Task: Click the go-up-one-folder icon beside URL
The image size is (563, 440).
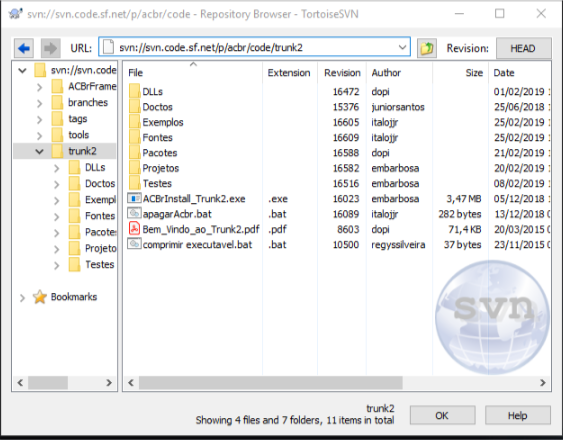Action: [427, 48]
